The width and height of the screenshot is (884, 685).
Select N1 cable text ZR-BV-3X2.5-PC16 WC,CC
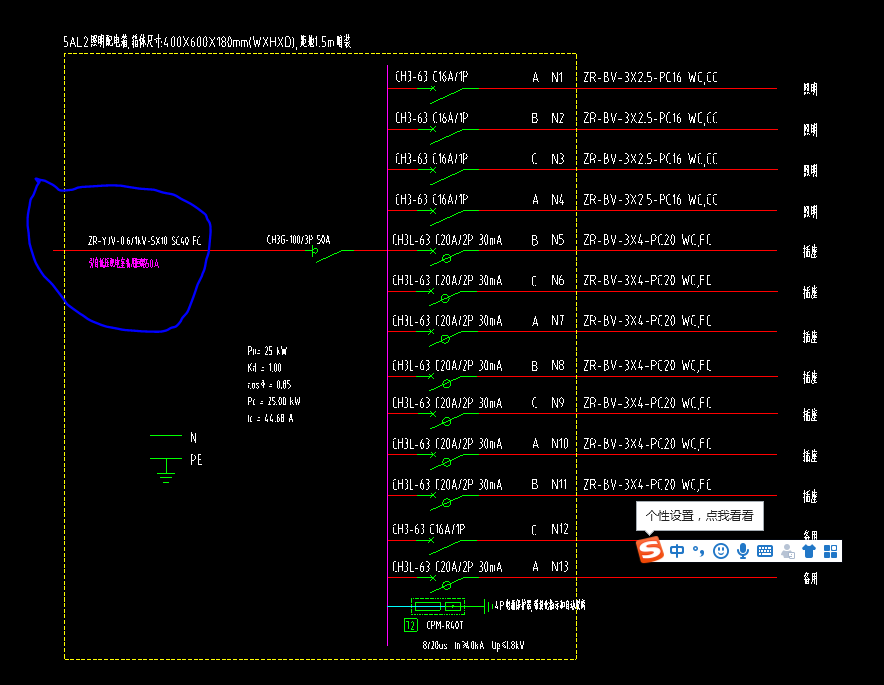coord(650,77)
